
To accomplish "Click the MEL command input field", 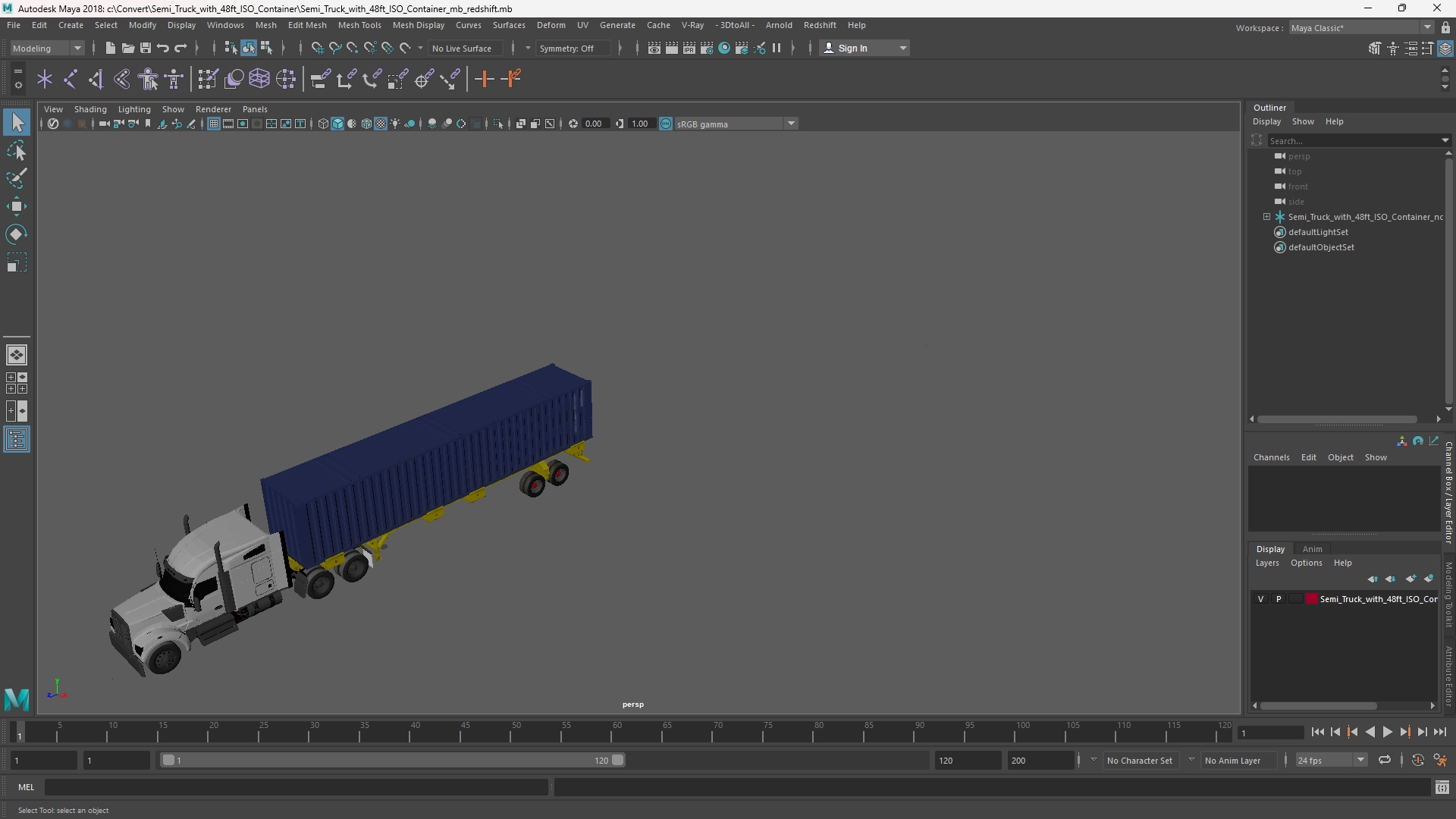I will point(296,787).
